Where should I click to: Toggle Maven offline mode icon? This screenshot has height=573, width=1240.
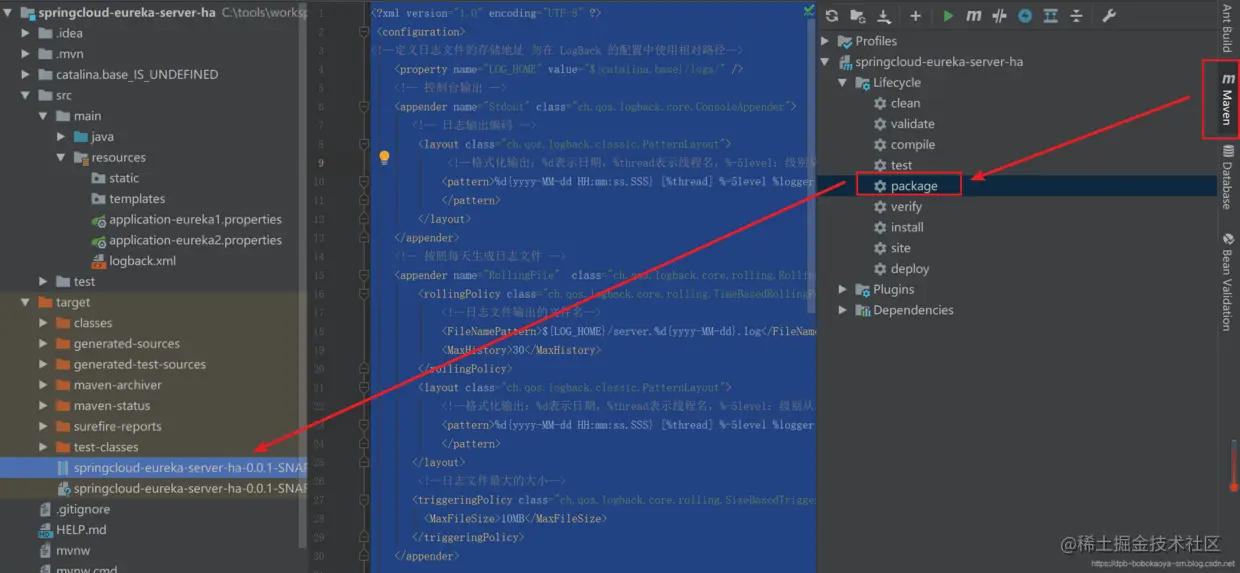tap(999, 16)
